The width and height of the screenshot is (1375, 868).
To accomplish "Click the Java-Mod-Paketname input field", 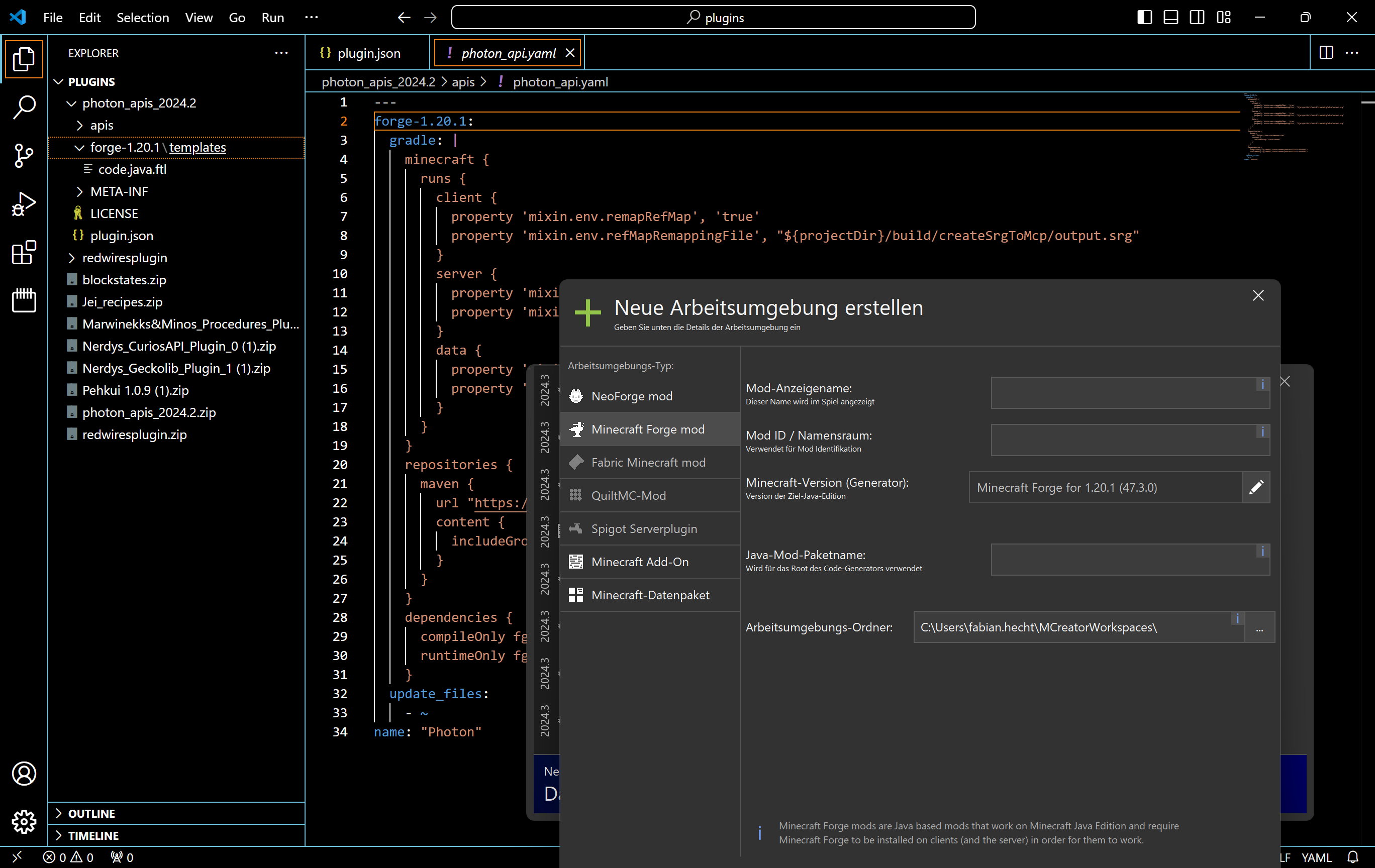I will (x=1130, y=560).
